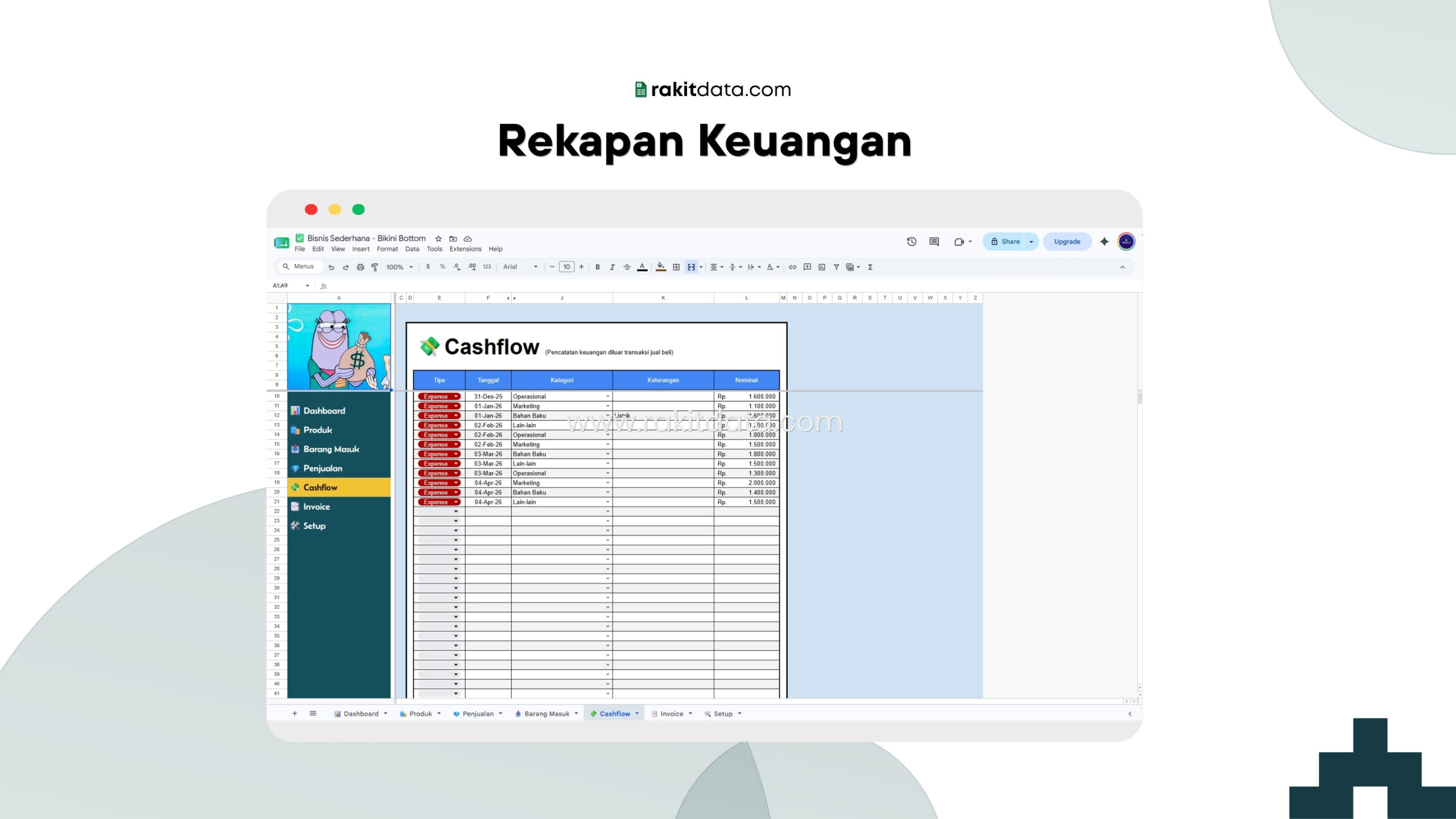Click the Redo icon in the toolbar
Screen dimensions: 1456x819
tap(345, 267)
